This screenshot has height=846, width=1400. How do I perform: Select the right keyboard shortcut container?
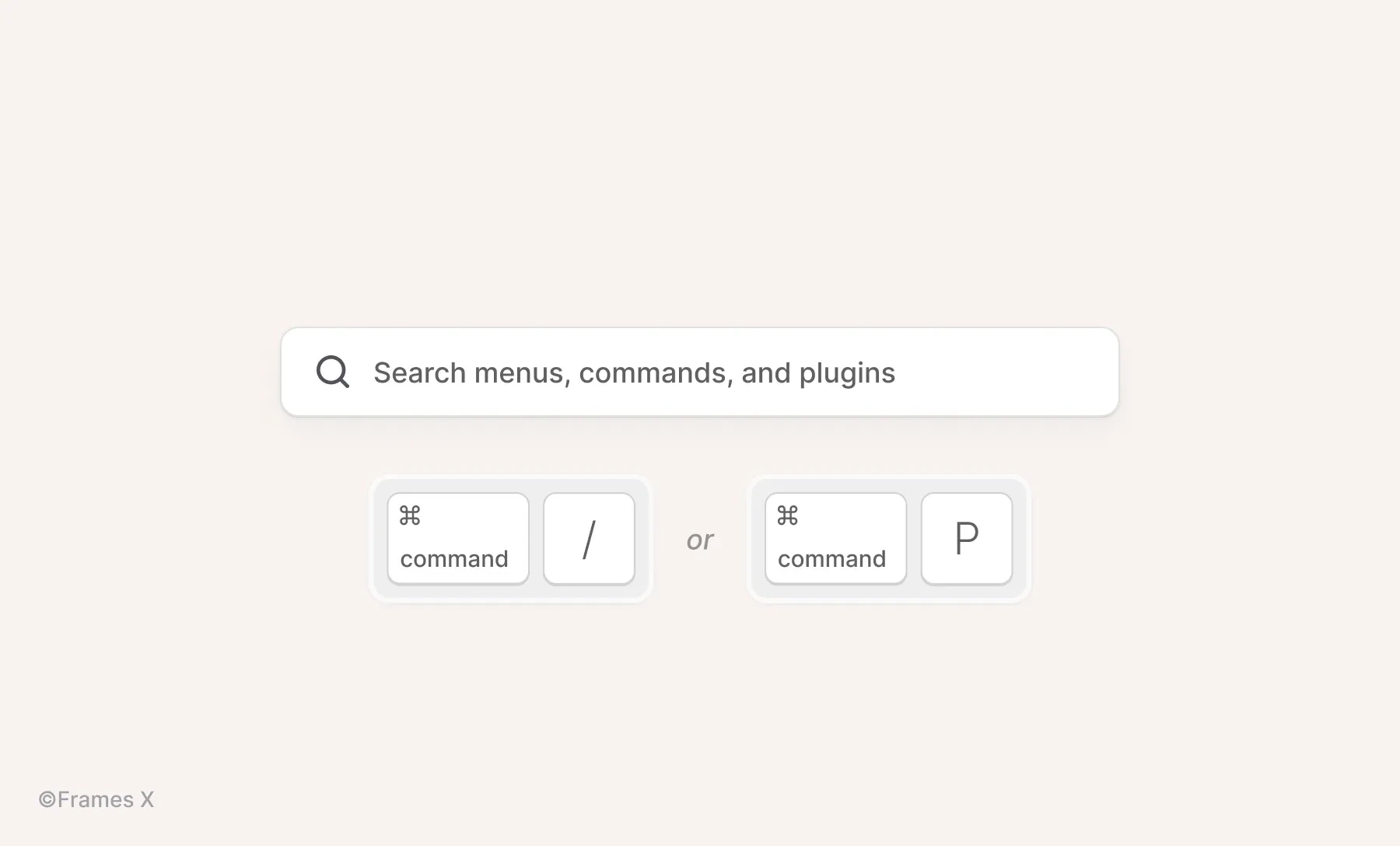pyautogui.click(x=889, y=538)
